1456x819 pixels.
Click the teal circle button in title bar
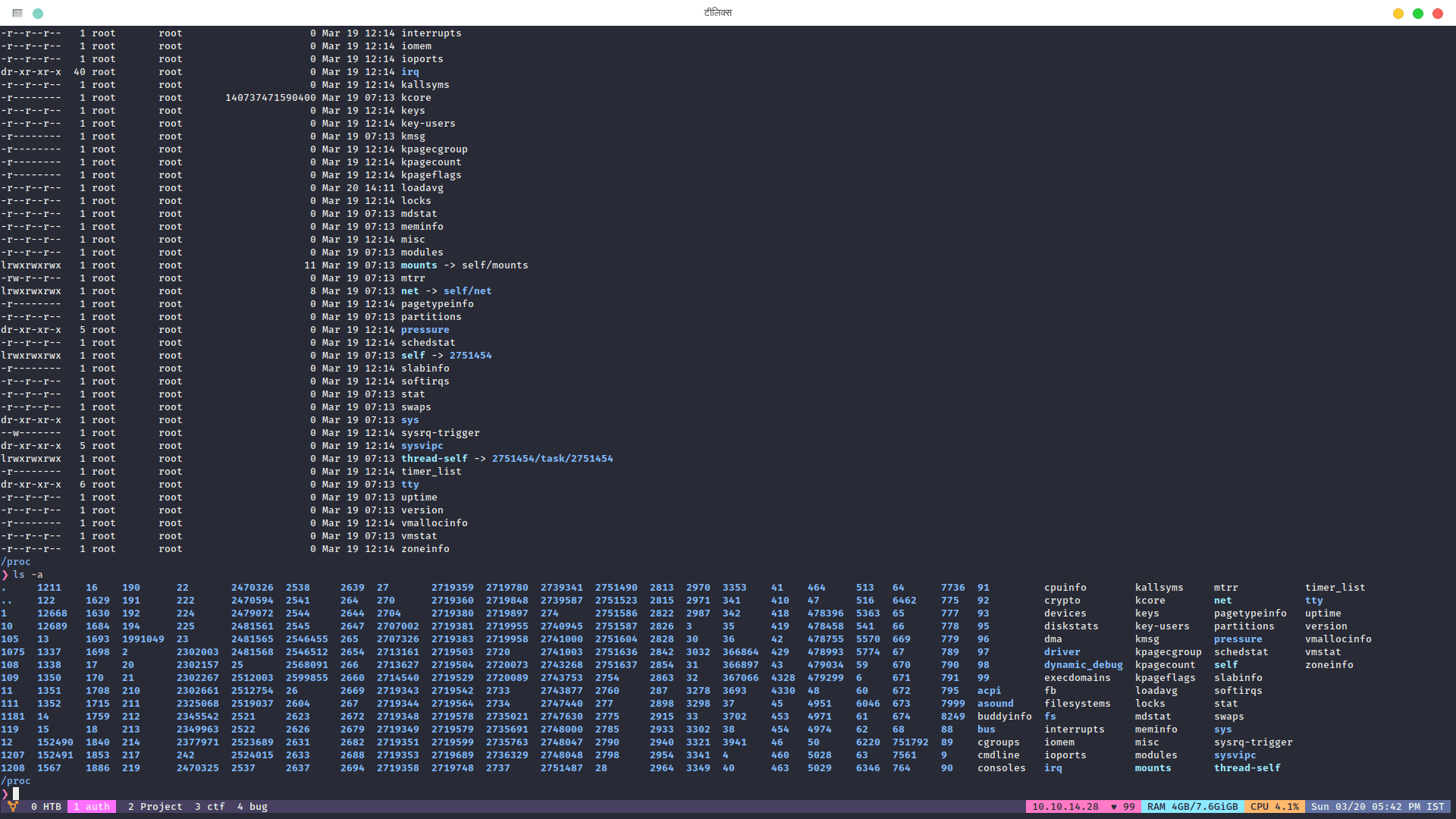click(x=38, y=14)
